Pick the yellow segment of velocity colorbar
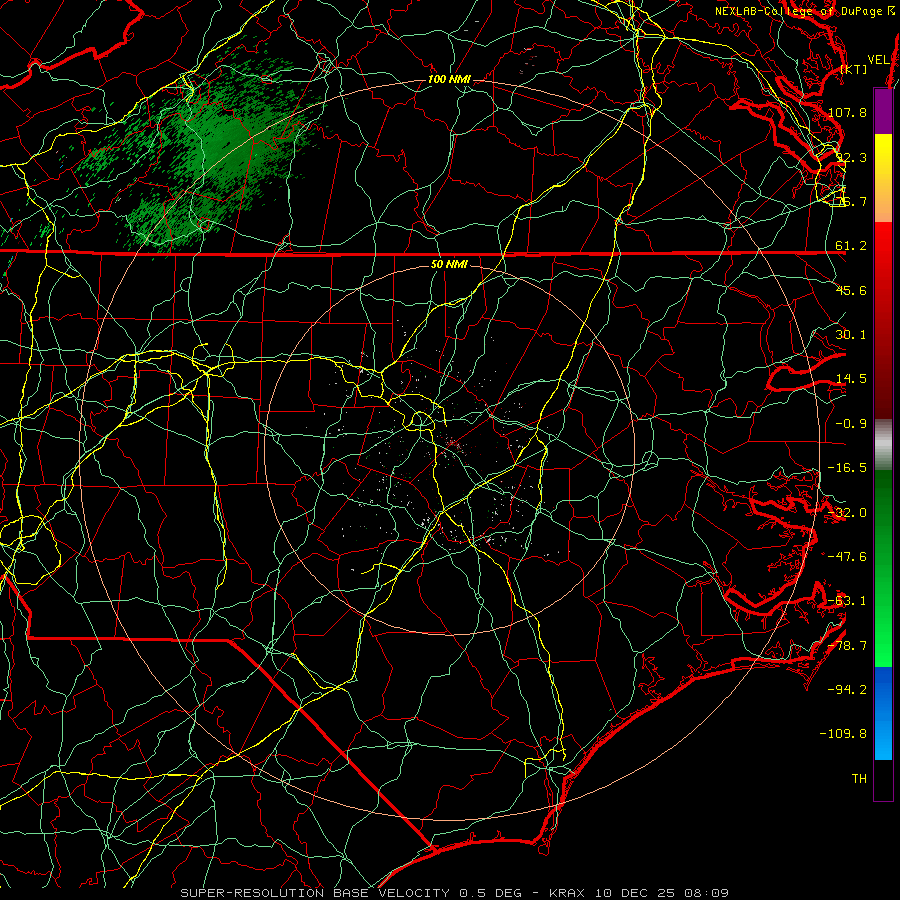Image resolution: width=900 pixels, height=900 pixels. [883, 178]
